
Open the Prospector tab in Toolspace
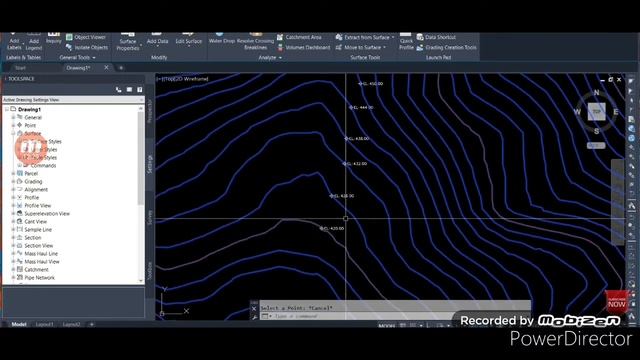pyautogui.click(x=149, y=111)
